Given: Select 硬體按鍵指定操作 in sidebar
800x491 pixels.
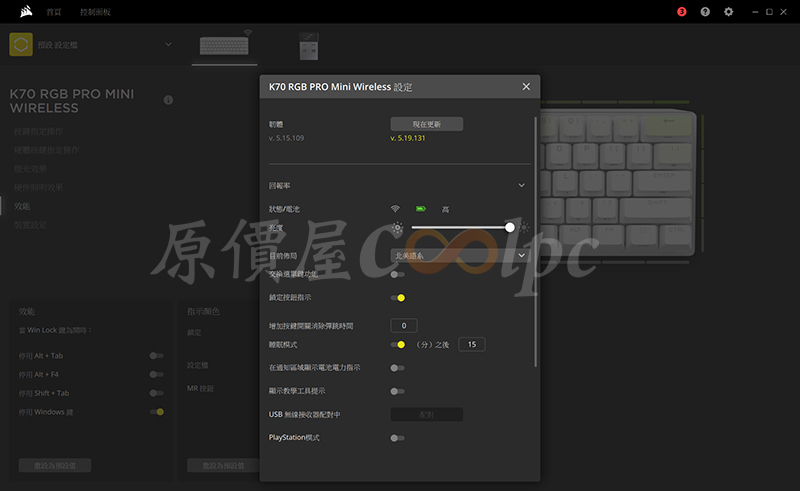Looking at the screenshot, I should coord(46,150).
